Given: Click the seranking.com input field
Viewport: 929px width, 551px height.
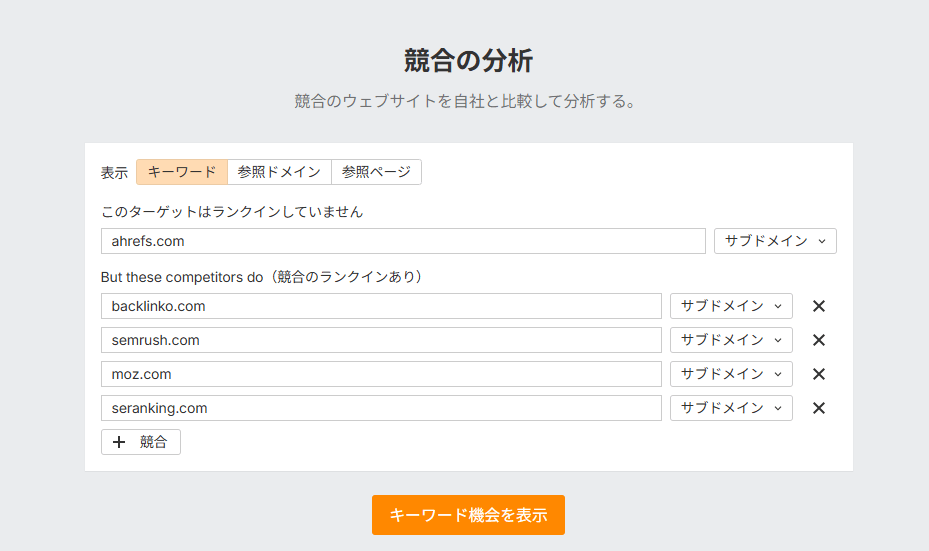Looking at the screenshot, I should [x=381, y=408].
